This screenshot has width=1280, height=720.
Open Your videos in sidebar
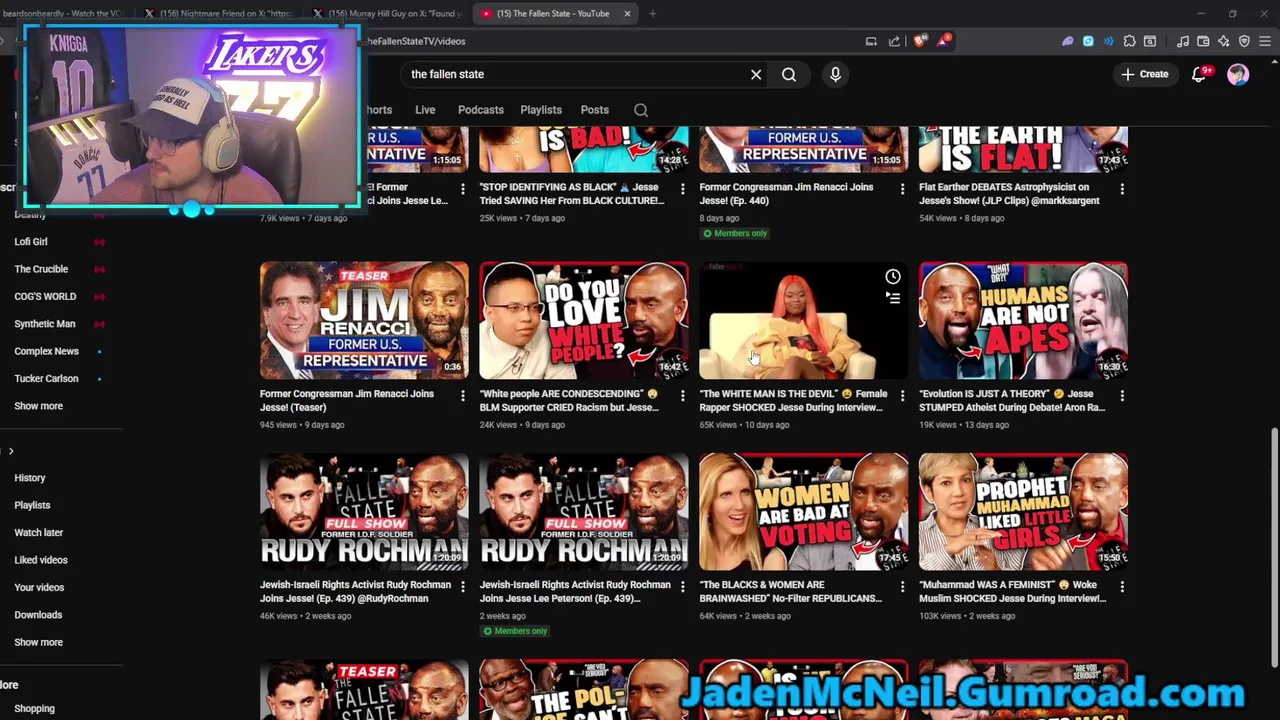click(39, 587)
